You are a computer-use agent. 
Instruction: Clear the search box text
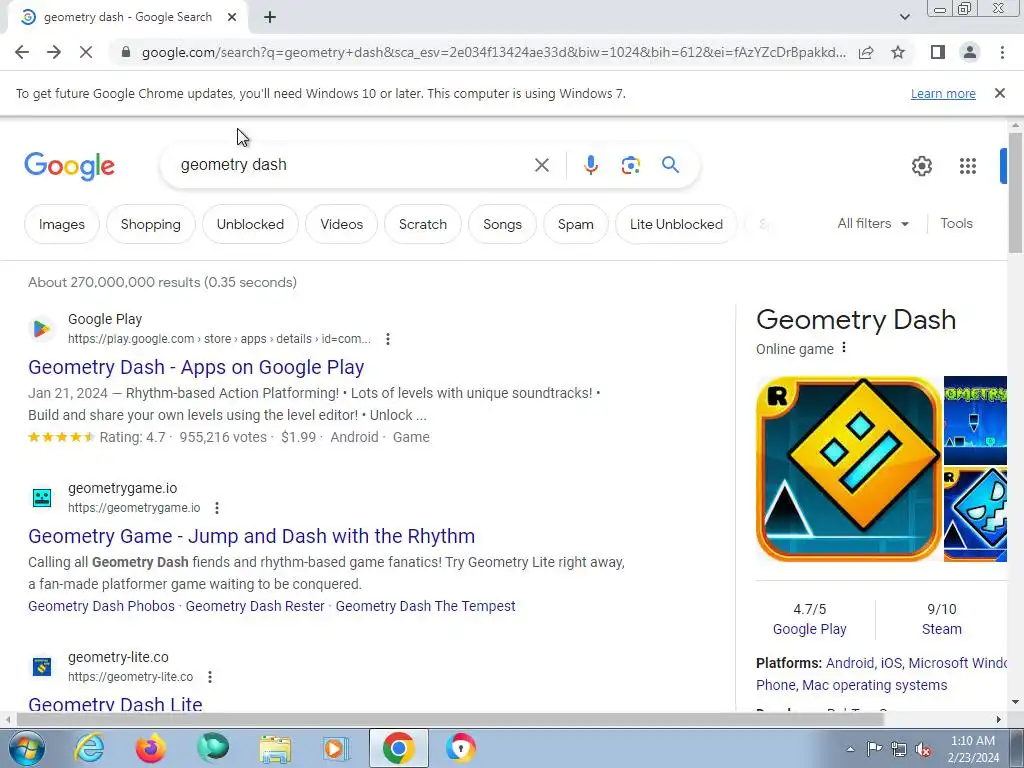coord(541,165)
